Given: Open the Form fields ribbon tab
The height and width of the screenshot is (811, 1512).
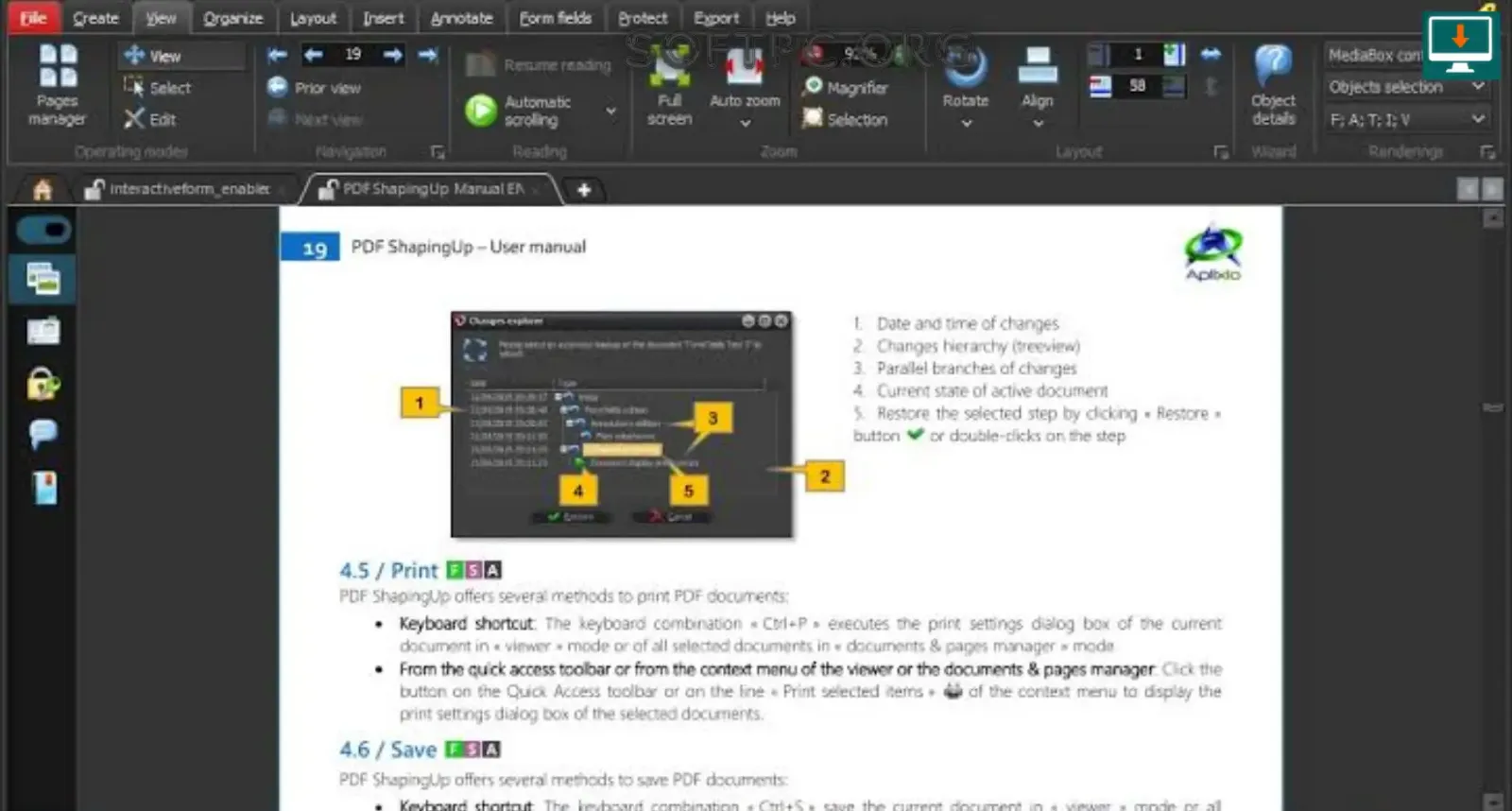Looking at the screenshot, I should 555,18.
